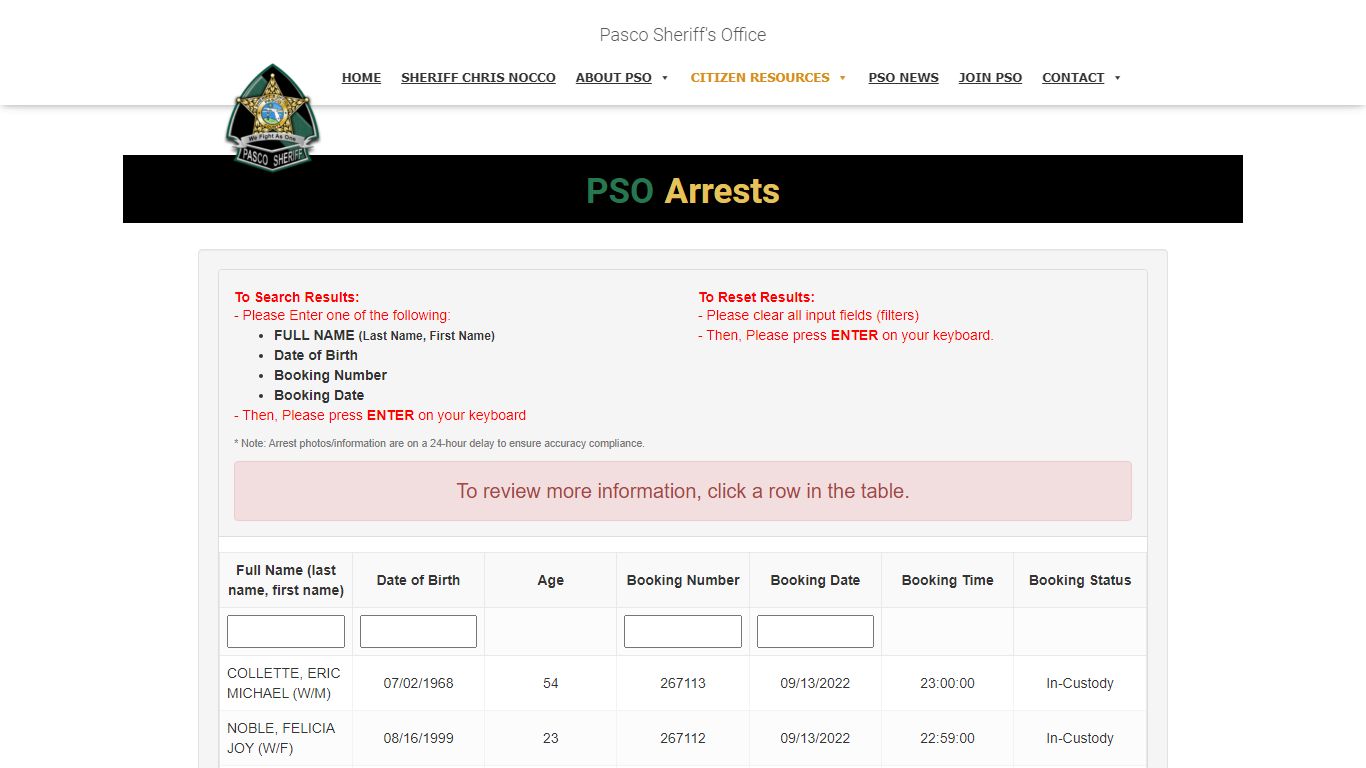
Task: Click the PSO Arrests heading
Action: tap(683, 190)
